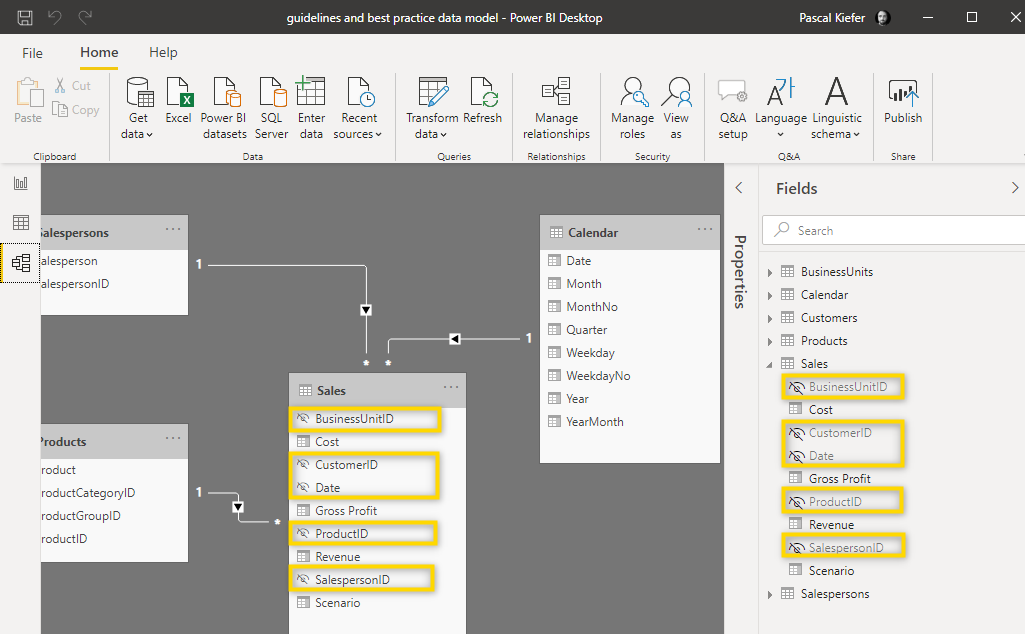Screen dimensions: 1025x634
Task: Open Power BI datasets
Action: (224, 108)
